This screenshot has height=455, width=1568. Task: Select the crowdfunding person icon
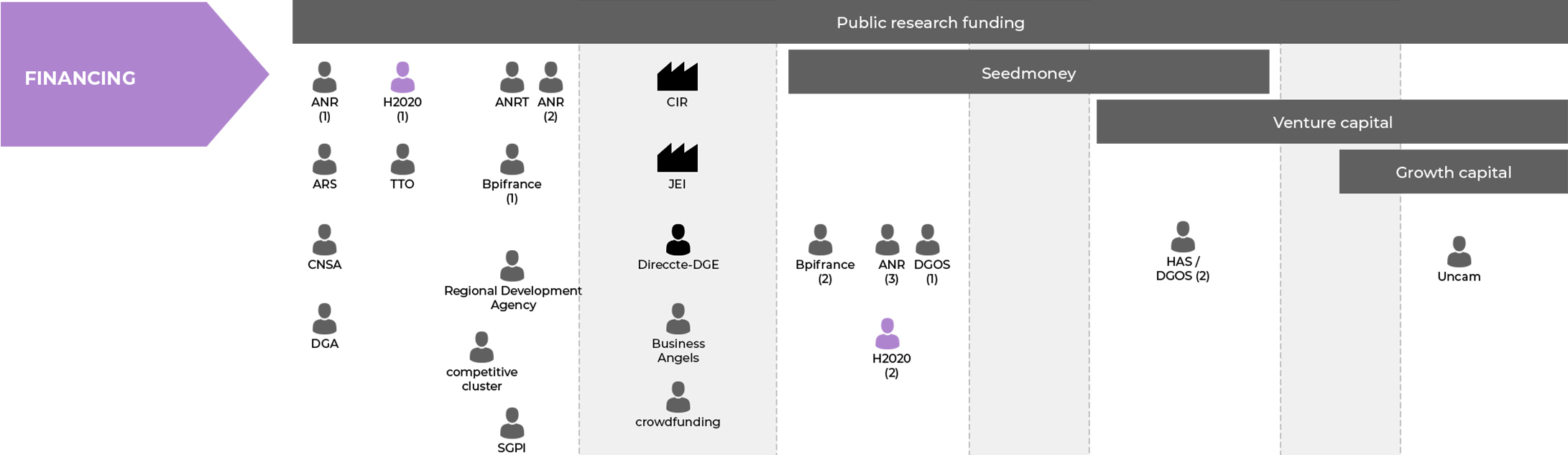click(678, 397)
